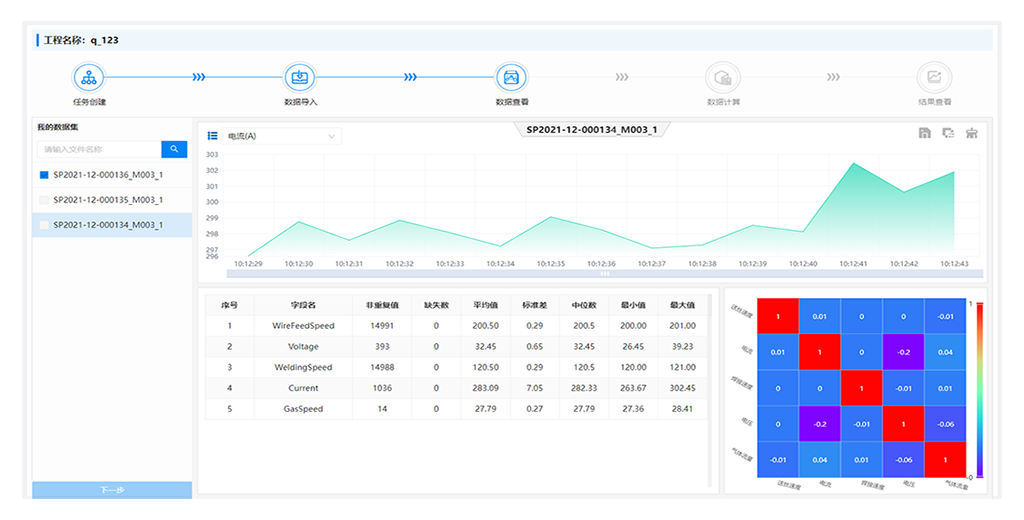This screenshot has height=520, width=1024.
Task: Uncheck the SP2021-12-000136_M003_1 checkbox
Action: (x=44, y=175)
